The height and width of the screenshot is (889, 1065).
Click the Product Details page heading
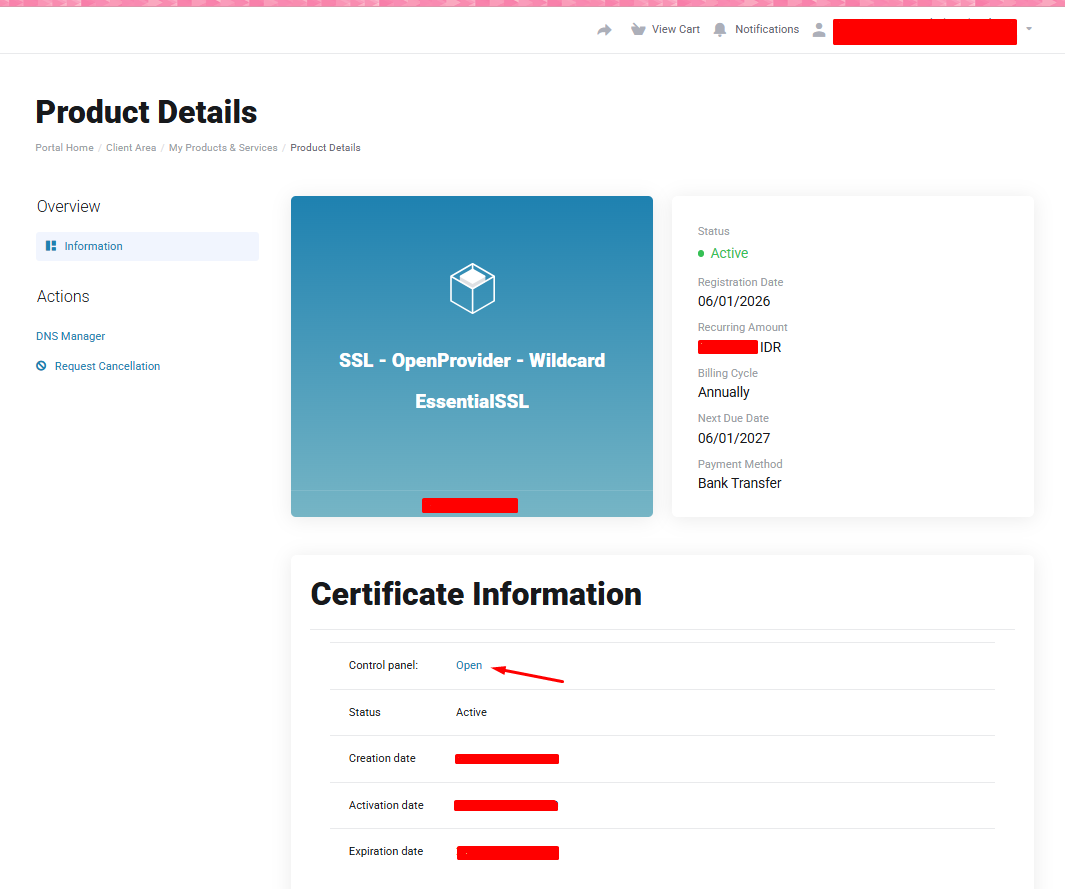[146, 112]
